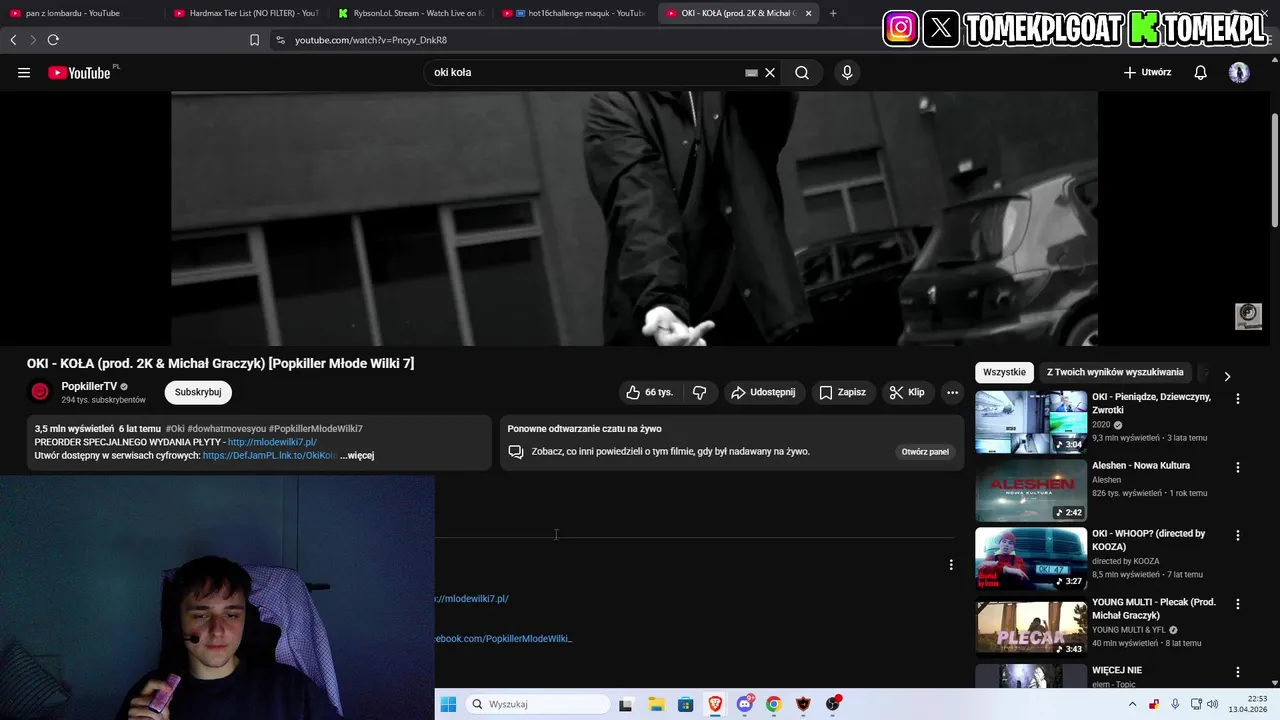The image size is (1280, 720).
Task: Click the video channel watermark icon
Action: 1248,316
